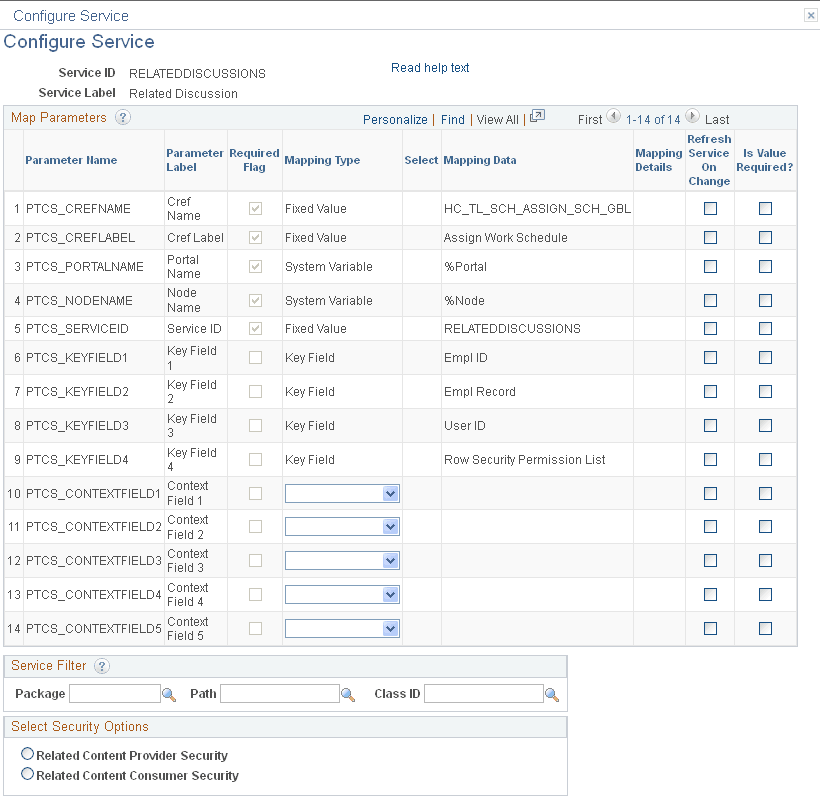Click the pop-out grid icon next to View All

click(537, 116)
